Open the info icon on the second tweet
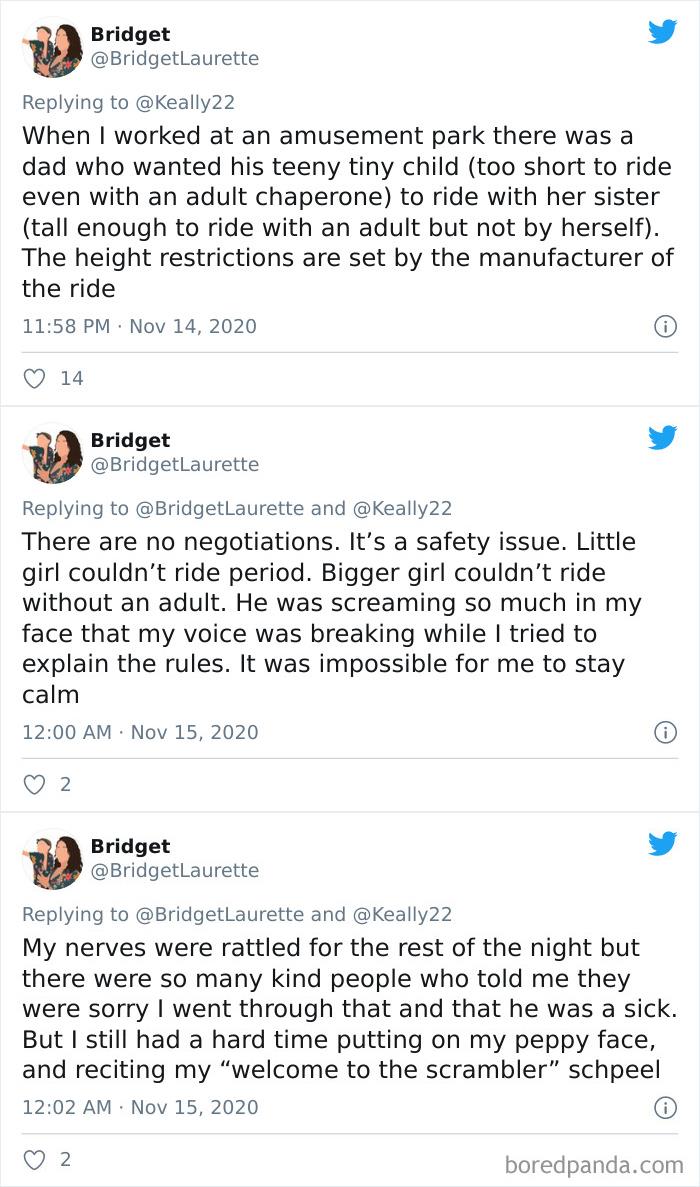The width and height of the screenshot is (700, 1187). point(668,732)
